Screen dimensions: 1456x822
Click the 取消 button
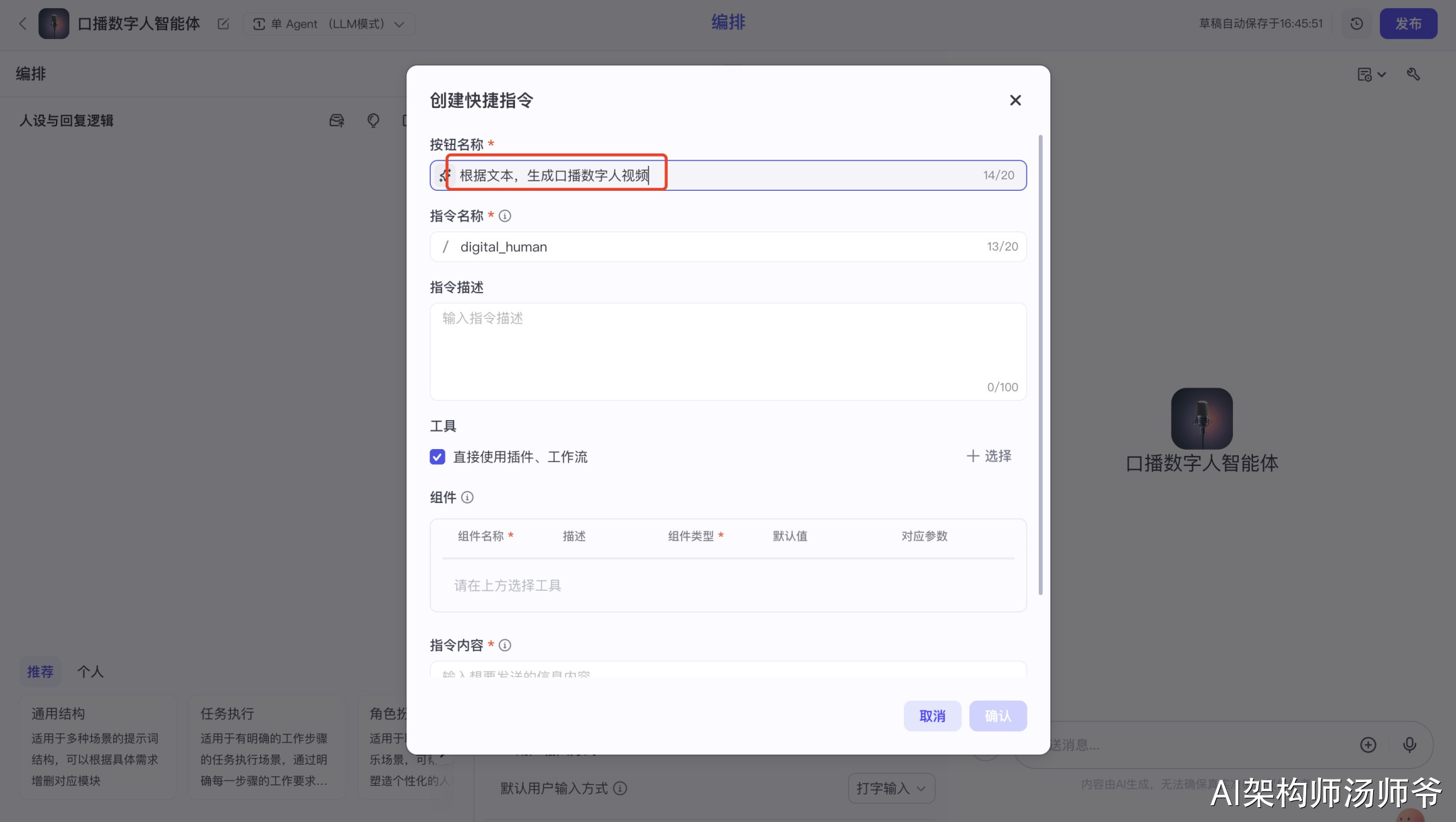(x=932, y=716)
